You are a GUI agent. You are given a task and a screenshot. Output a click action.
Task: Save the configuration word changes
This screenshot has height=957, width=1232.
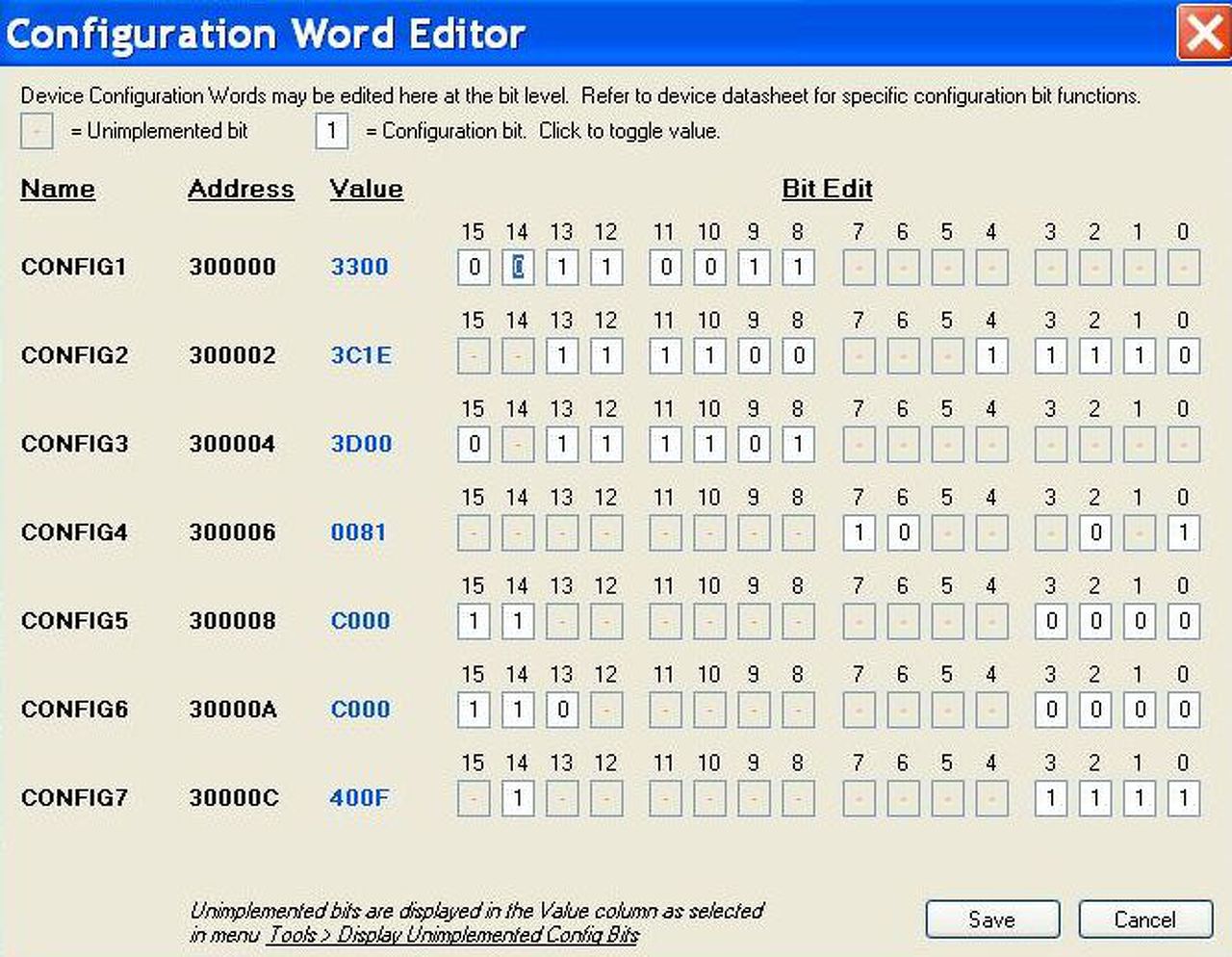(x=992, y=919)
